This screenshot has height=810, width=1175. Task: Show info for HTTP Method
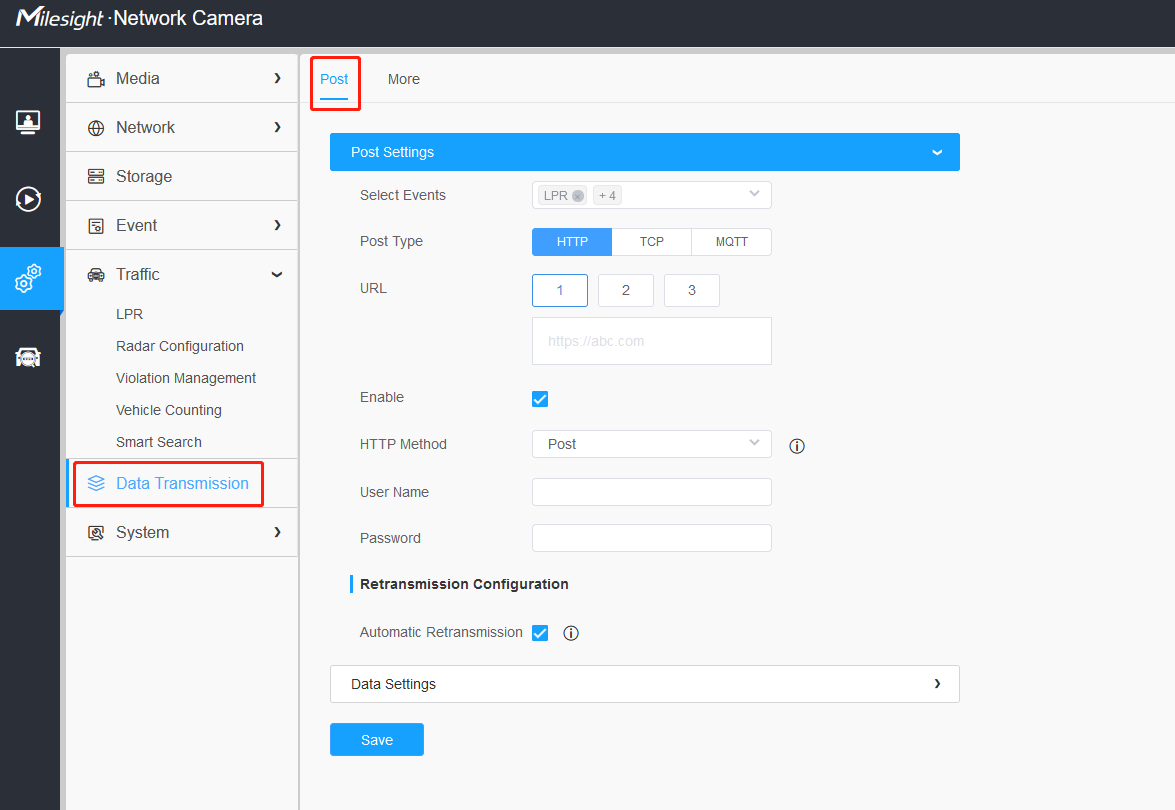797,447
